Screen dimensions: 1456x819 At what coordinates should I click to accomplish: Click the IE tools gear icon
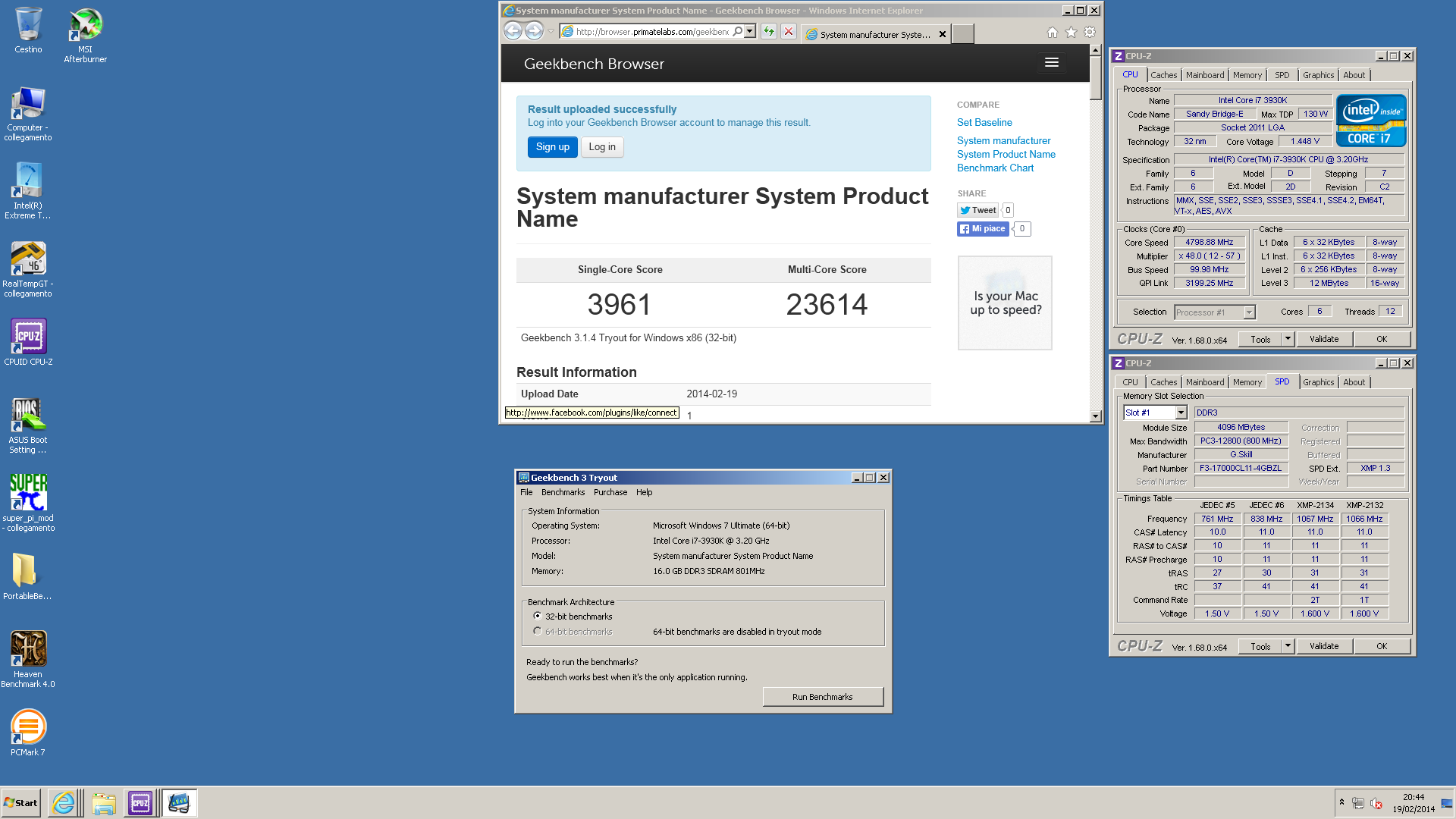[1090, 32]
